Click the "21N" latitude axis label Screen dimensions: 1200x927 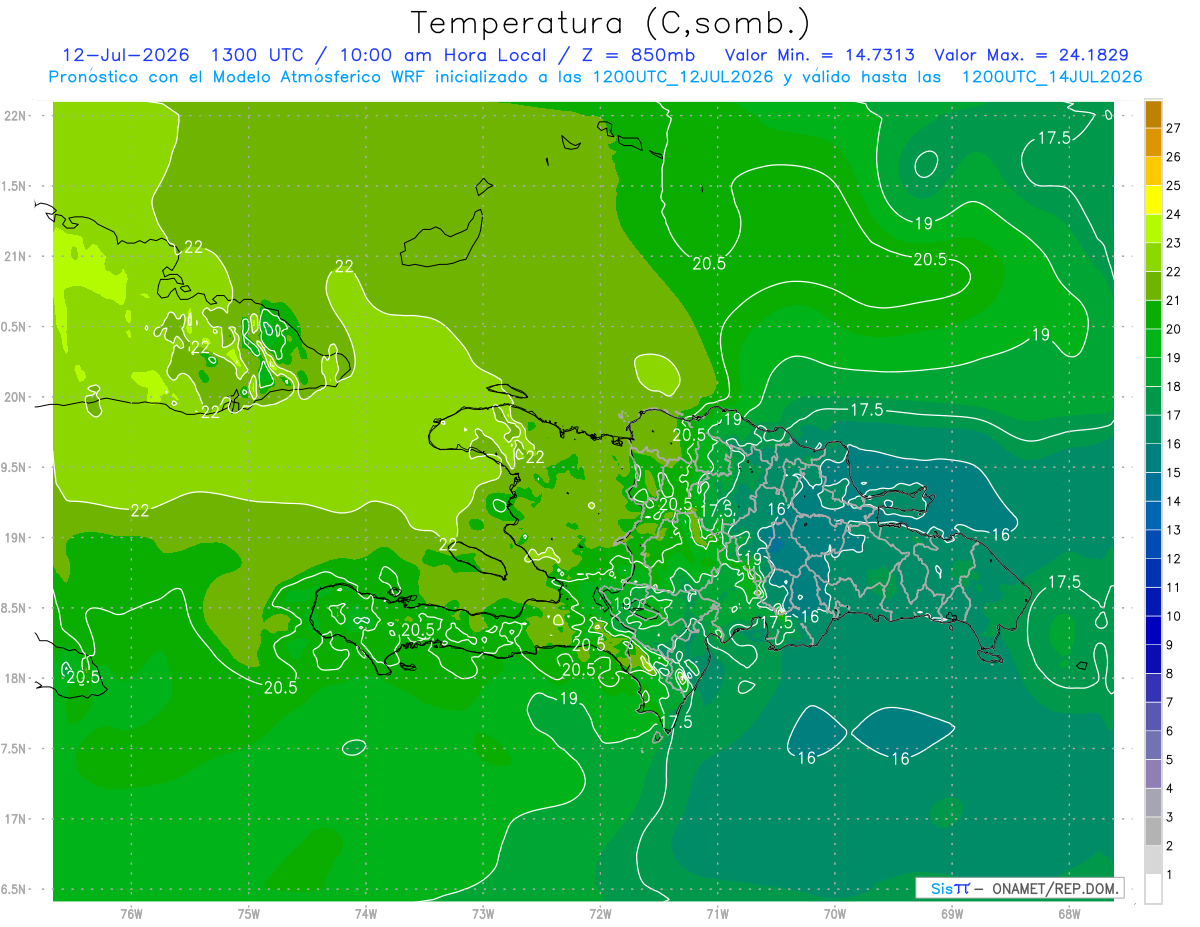click(17, 256)
